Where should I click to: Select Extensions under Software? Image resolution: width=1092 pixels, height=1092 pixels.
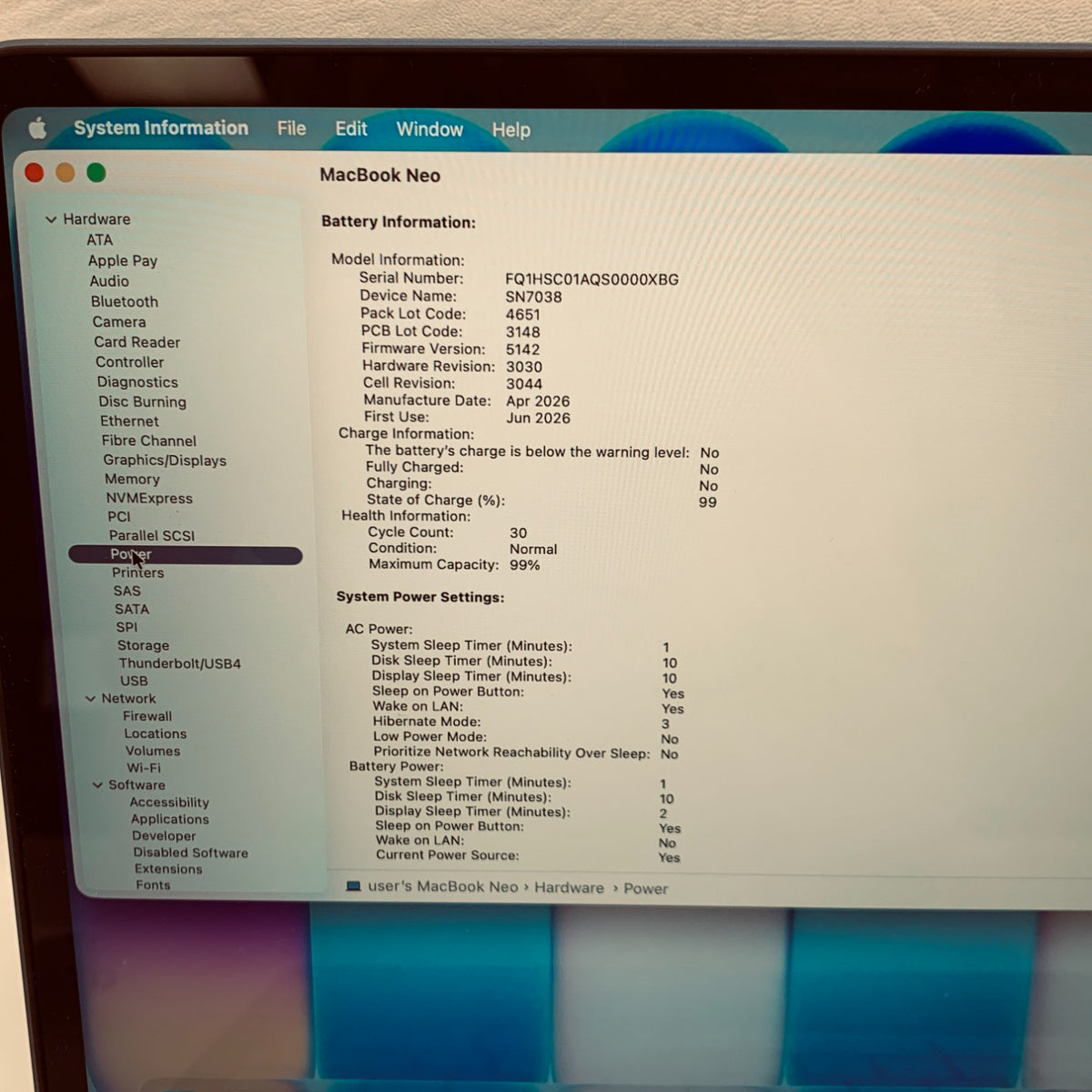[x=168, y=869]
